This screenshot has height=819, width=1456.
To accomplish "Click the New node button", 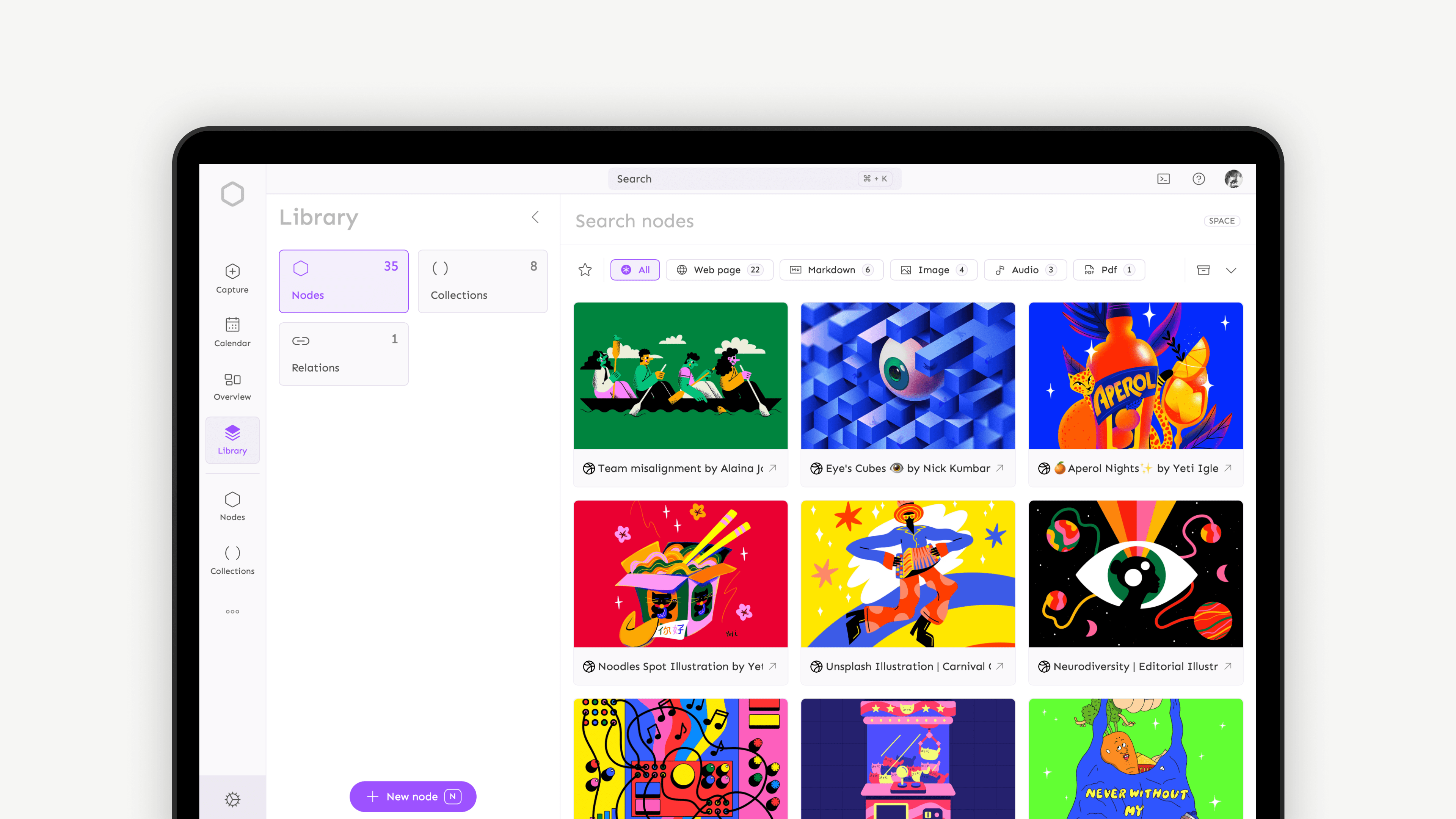I will [413, 796].
